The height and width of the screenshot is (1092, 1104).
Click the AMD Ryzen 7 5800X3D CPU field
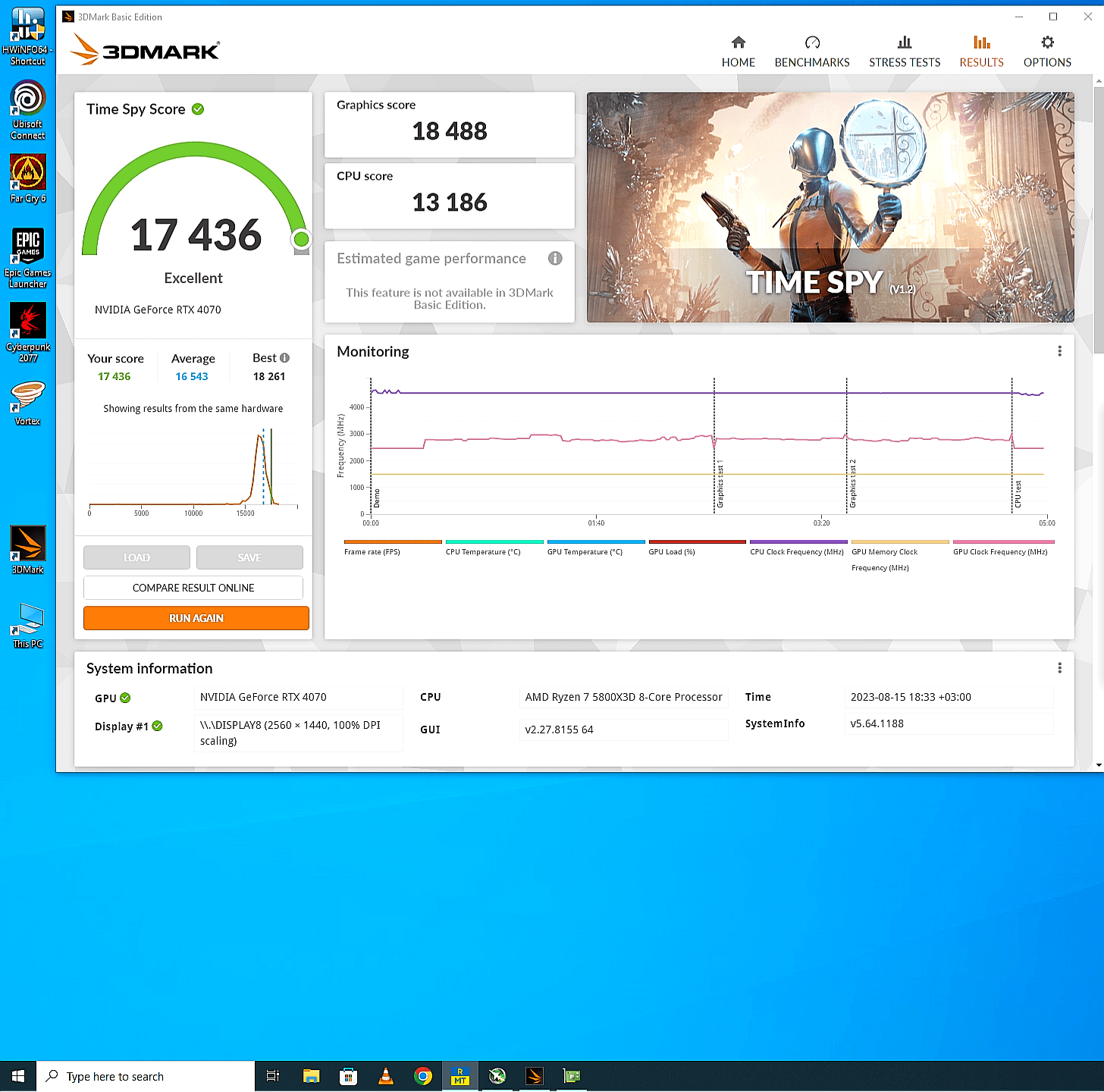(624, 697)
